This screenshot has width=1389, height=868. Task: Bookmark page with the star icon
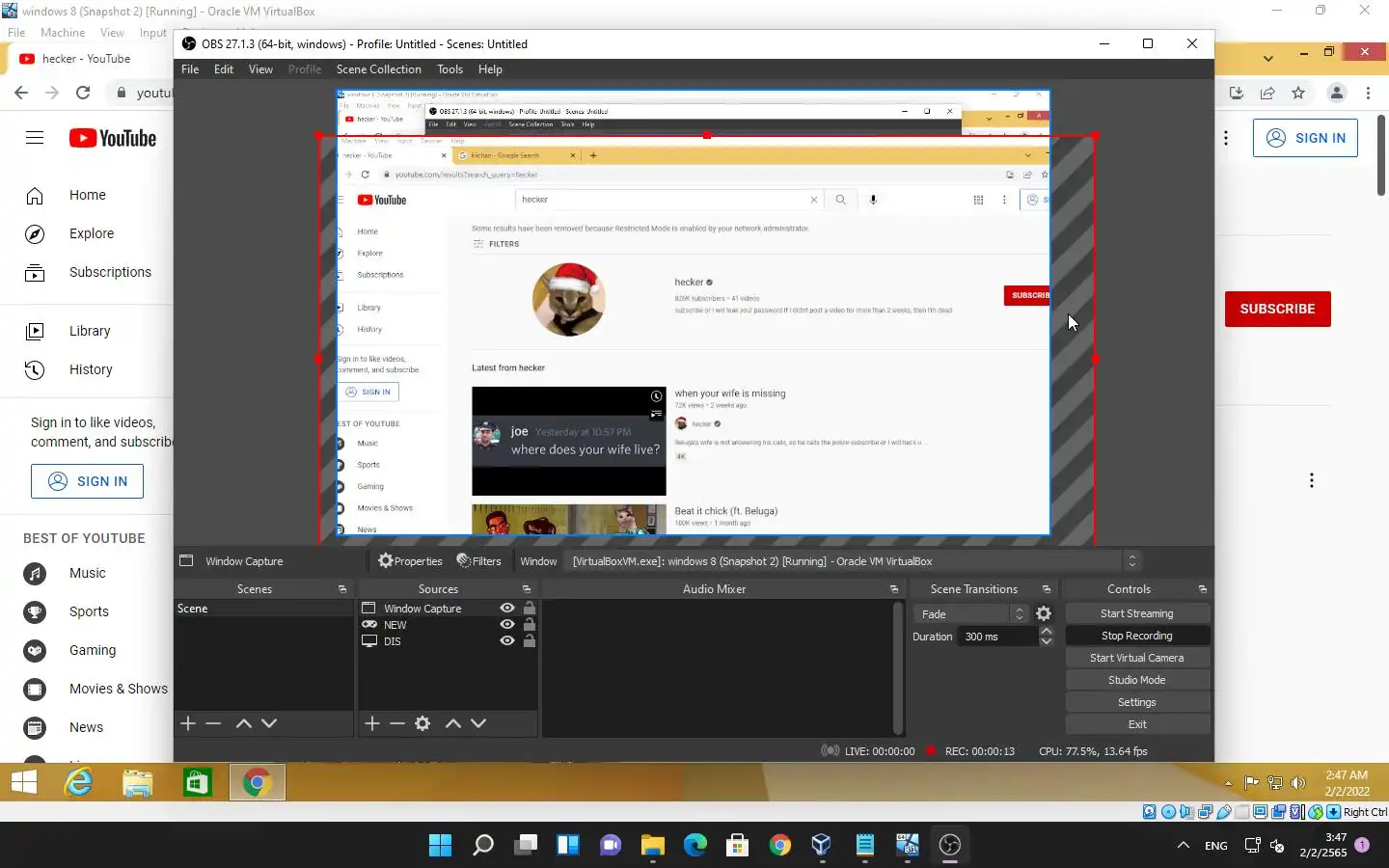click(x=1298, y=93)
